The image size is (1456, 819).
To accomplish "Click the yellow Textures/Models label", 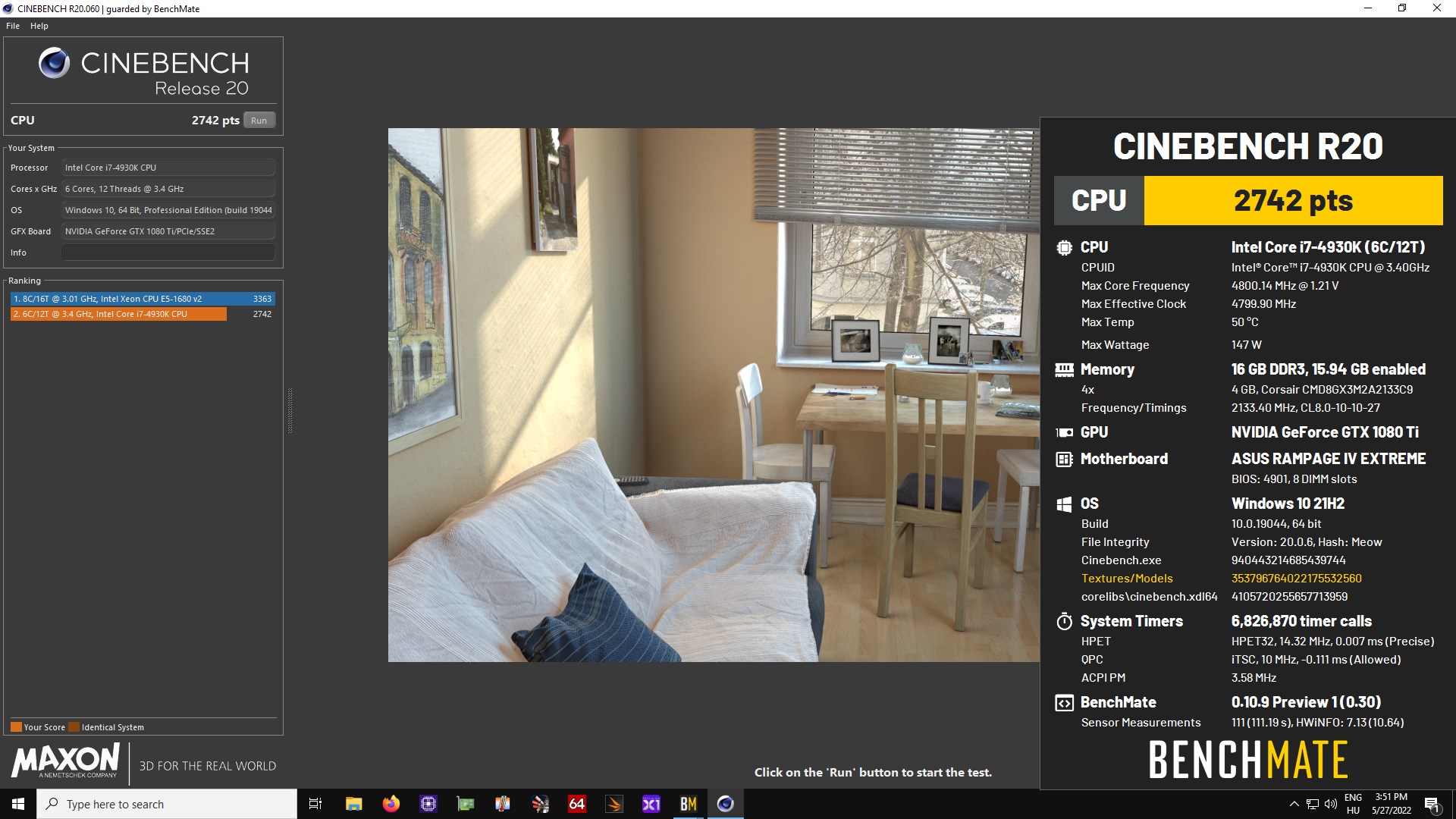I will point(1127,579).
